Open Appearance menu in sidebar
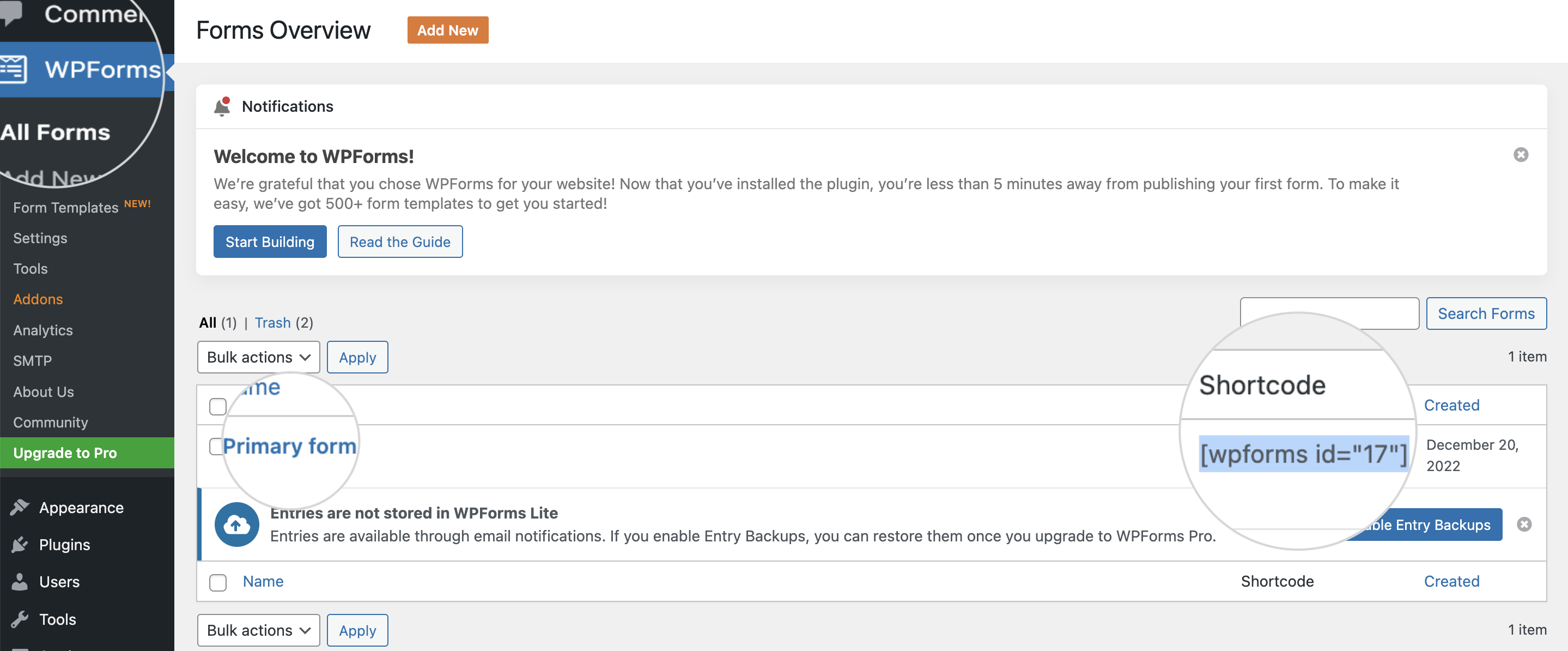1568x651 pixels. (81, 507)
